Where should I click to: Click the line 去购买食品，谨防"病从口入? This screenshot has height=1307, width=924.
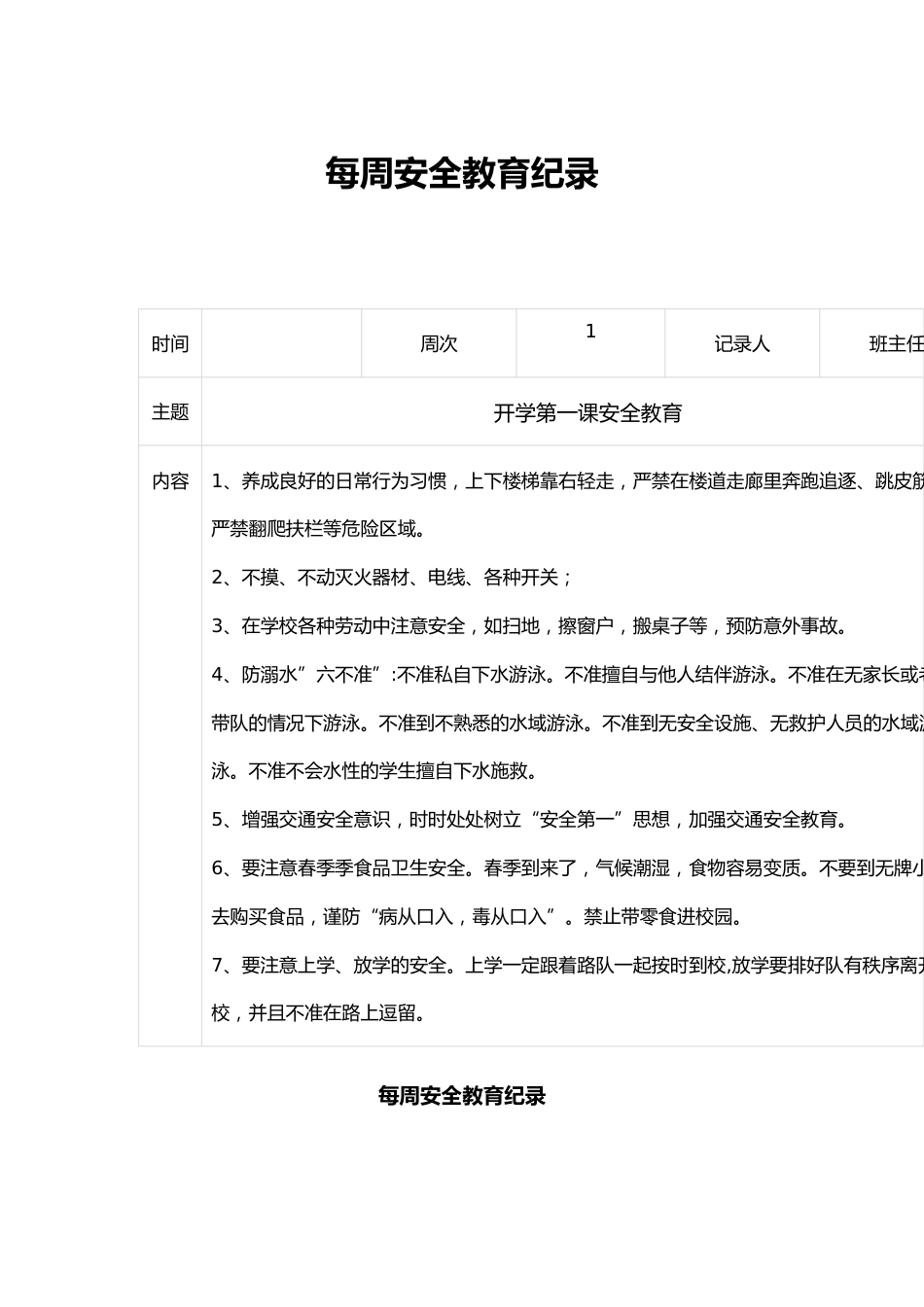coord(480,917)
